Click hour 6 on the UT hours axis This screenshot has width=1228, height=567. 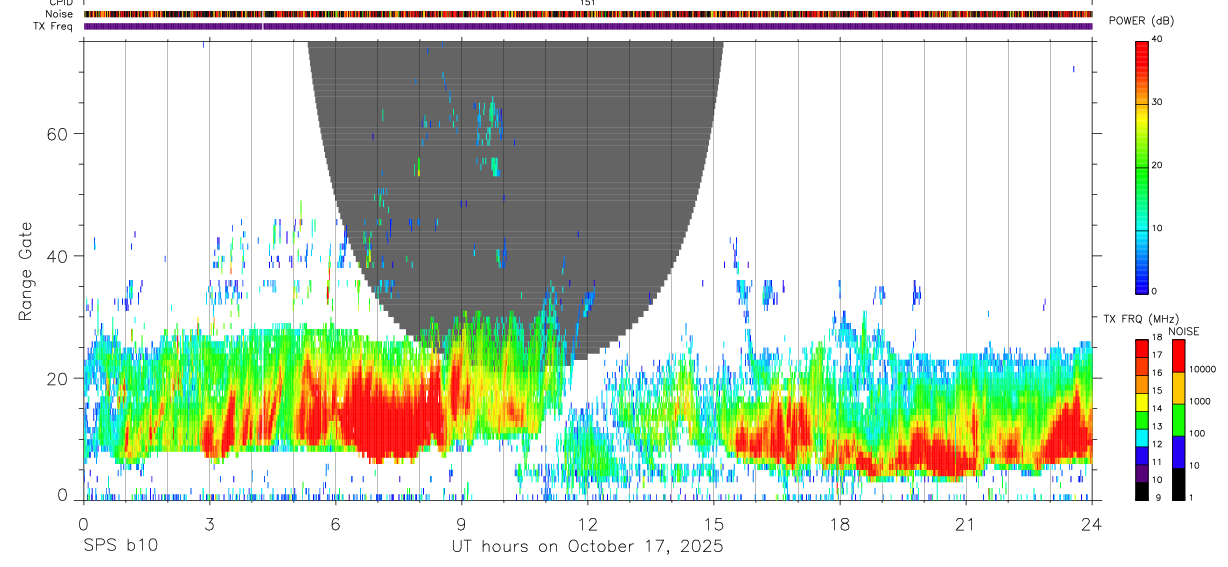pyautogui.click(x=335, y=524)
